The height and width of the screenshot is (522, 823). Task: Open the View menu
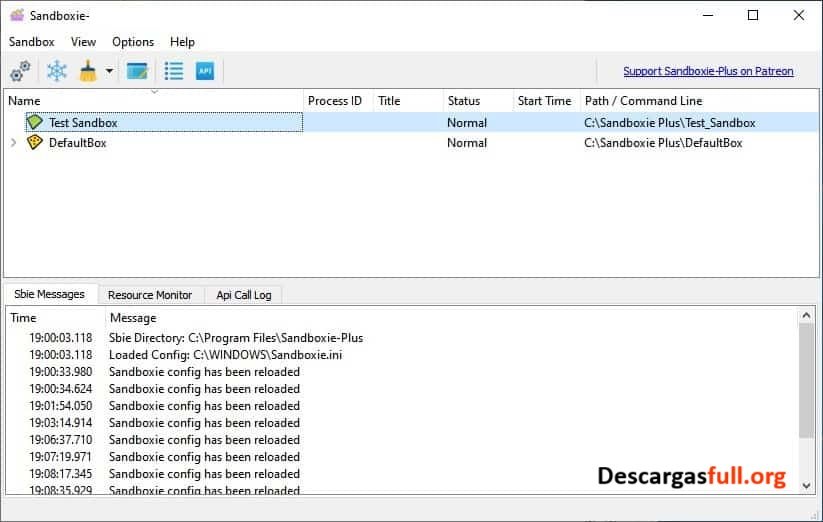click(83, 41)
